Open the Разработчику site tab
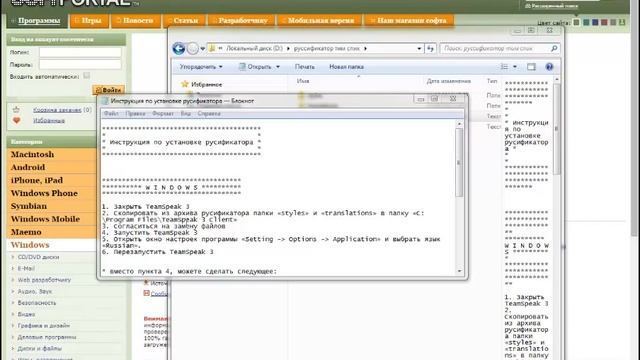640x360 pixels. point(242,20)
